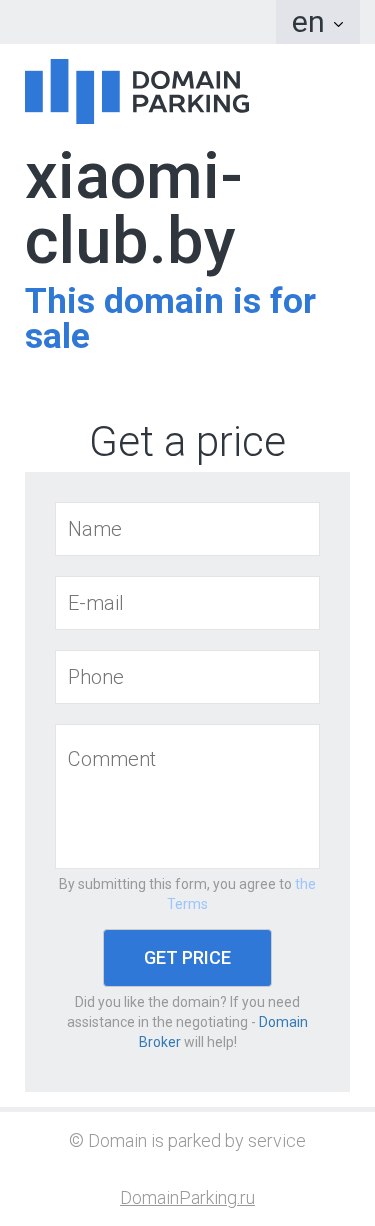Click the gray top bar left of "en"
The height and width of the screenshot is (1226, 375).
138,22
